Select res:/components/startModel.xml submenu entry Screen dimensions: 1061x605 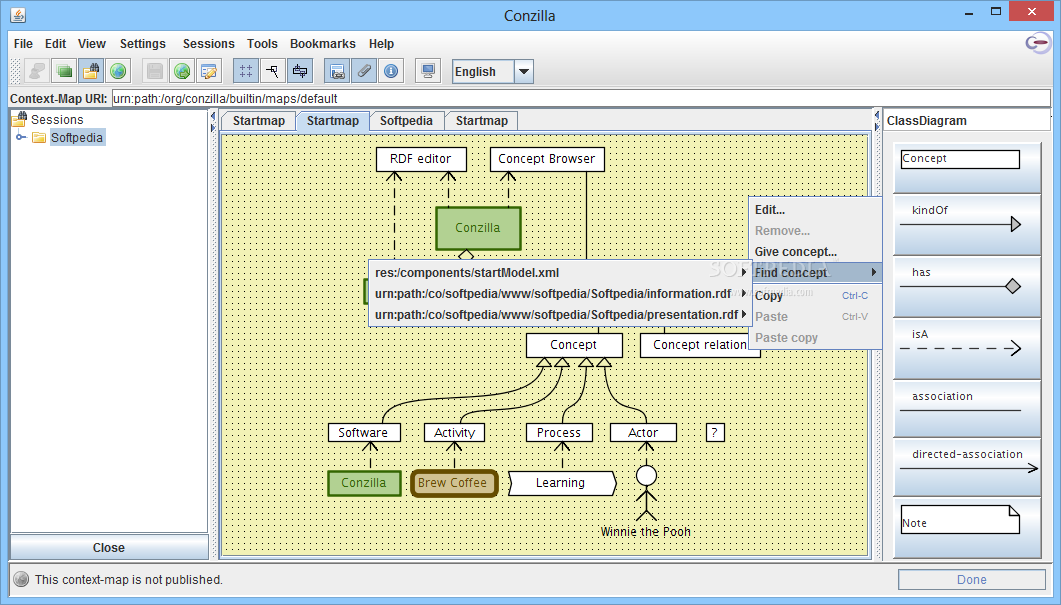pyautogui.click(x=560, y=273)
